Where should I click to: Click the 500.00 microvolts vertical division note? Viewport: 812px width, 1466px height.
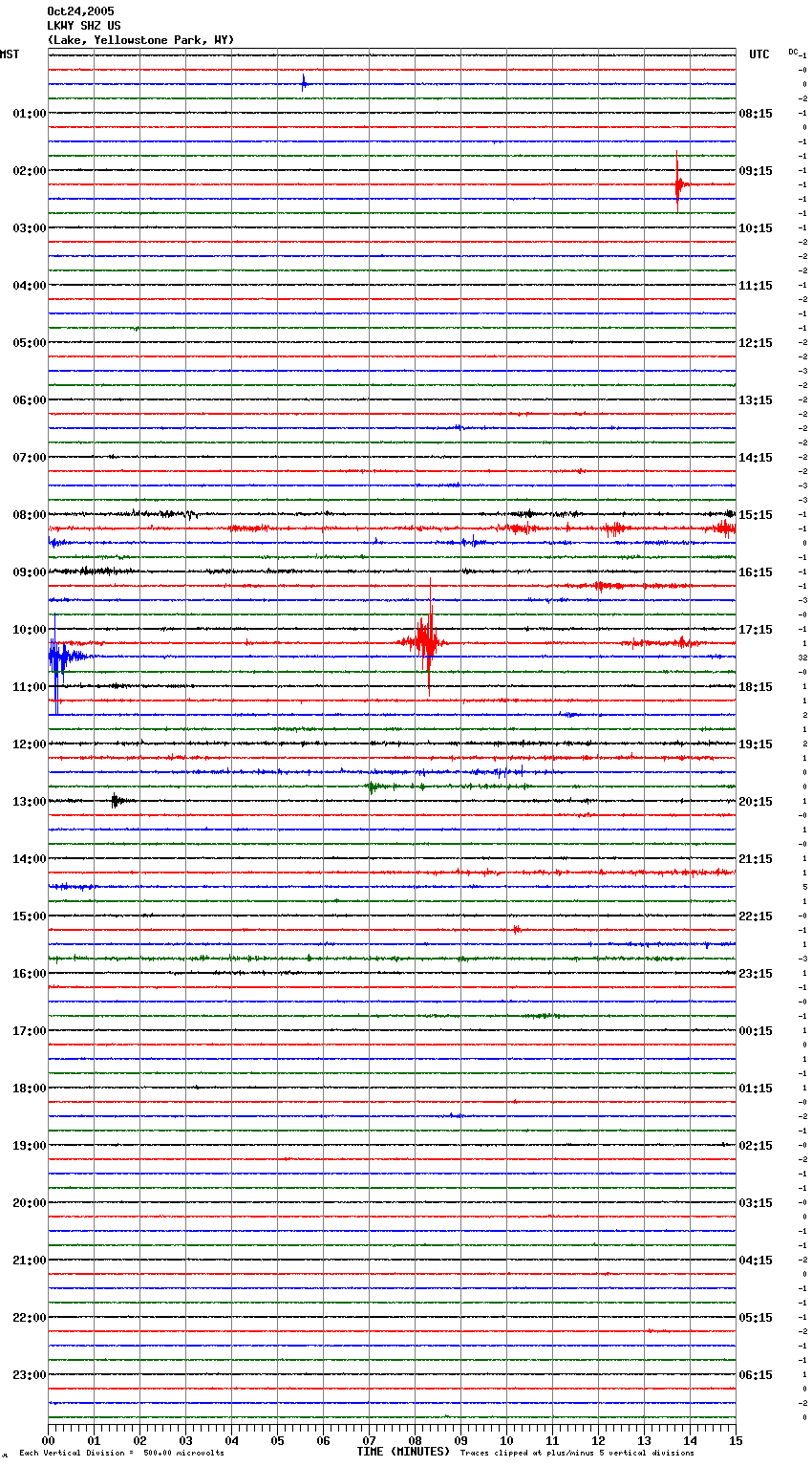[121, 1454]
